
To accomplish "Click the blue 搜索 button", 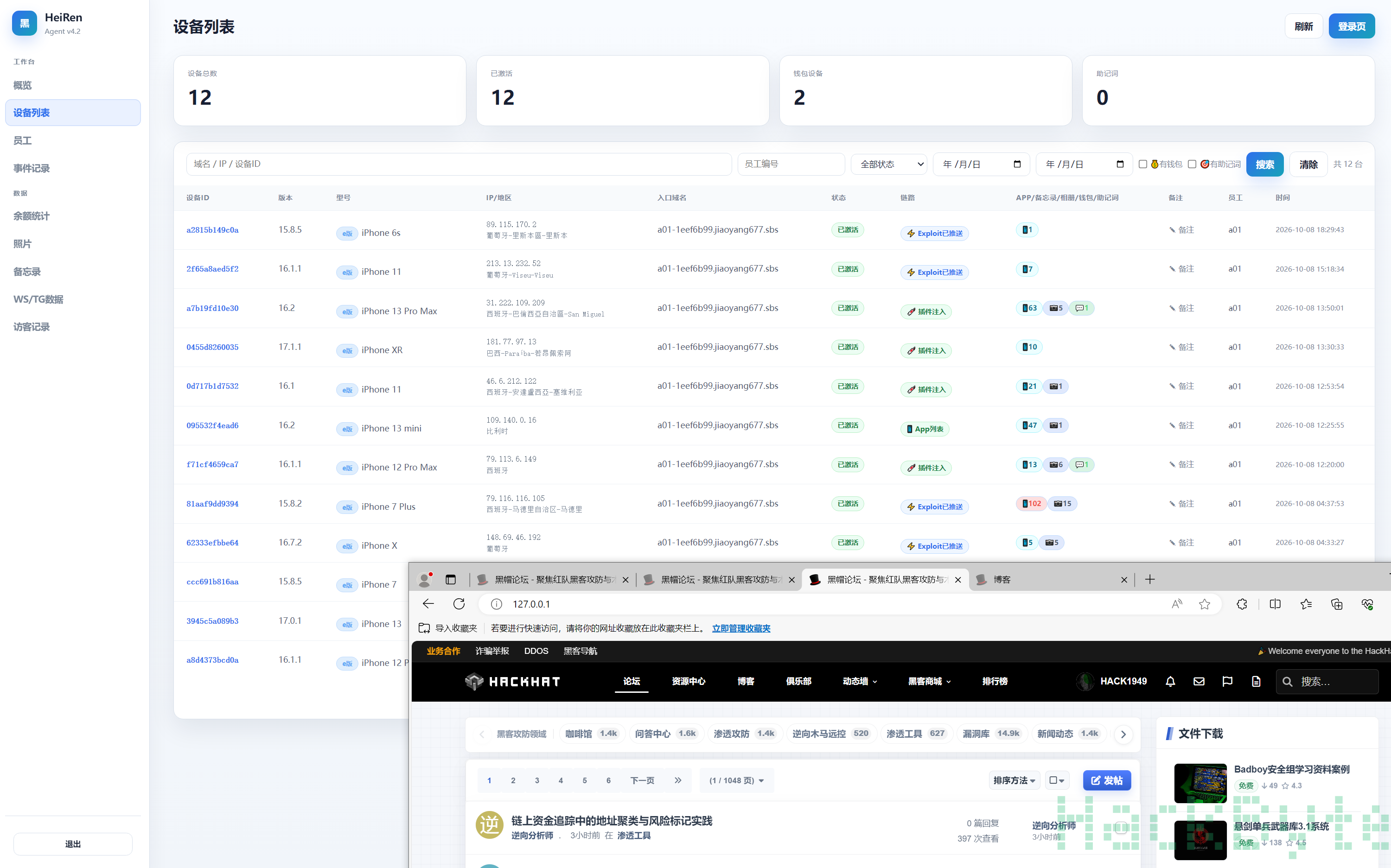I will (1264, 164).
